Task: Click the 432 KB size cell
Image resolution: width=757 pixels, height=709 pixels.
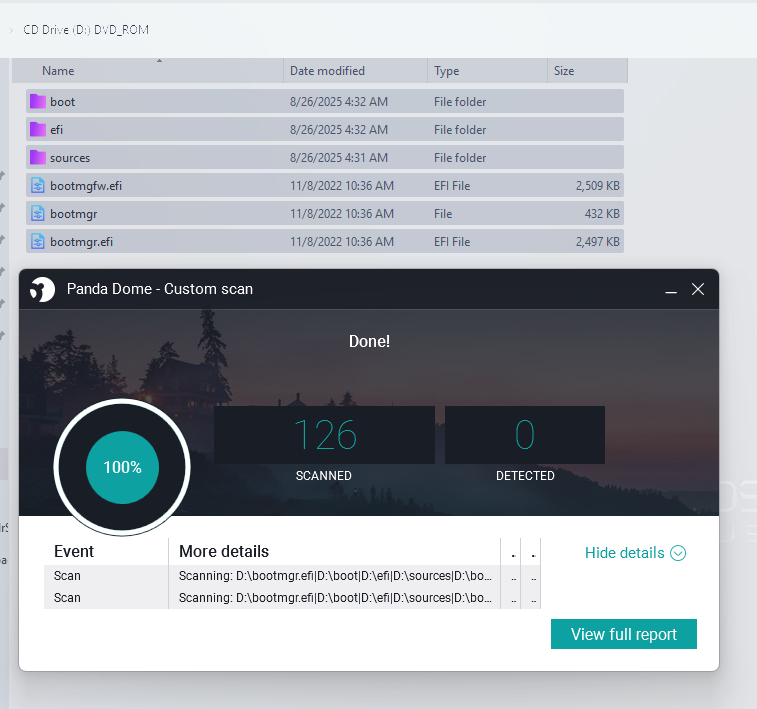Action: coord(602,214)
